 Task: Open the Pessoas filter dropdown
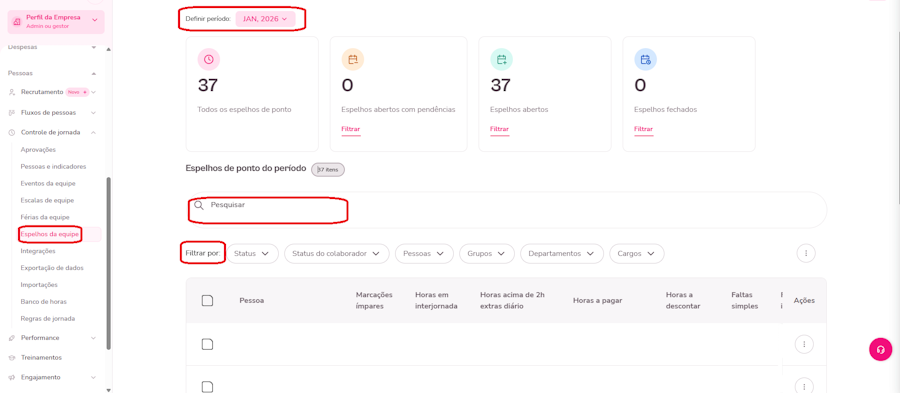[x=424, y=254]
